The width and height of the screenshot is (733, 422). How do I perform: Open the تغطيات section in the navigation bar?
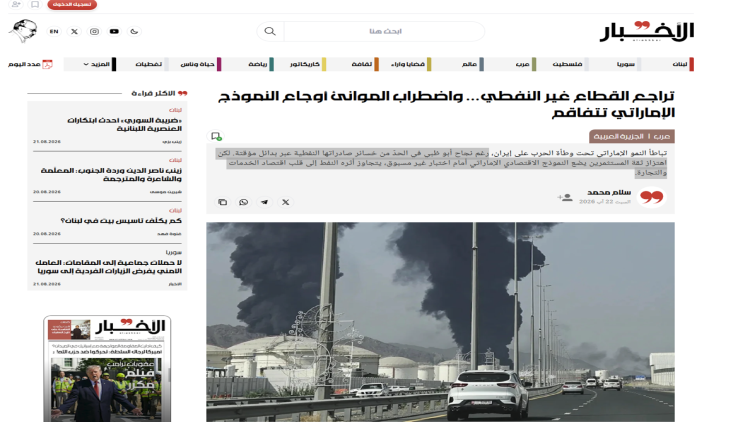point(149,64)
